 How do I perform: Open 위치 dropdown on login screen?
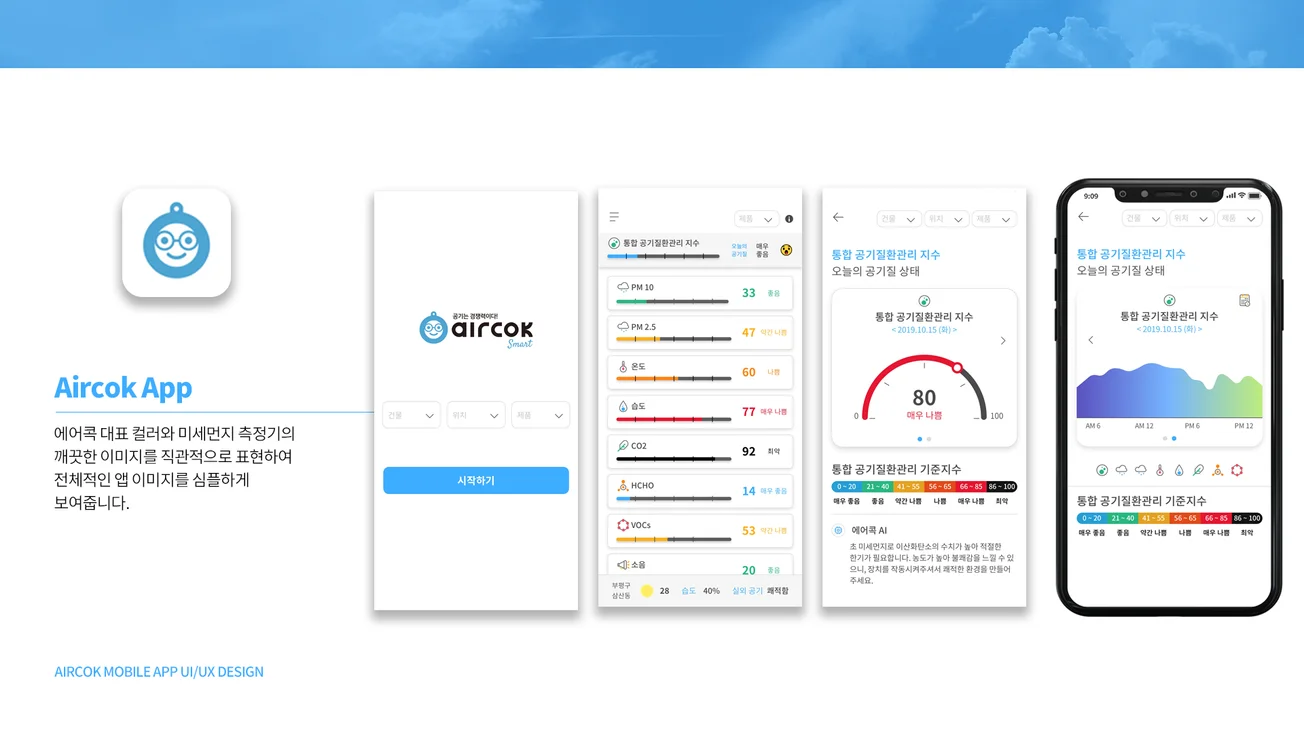click(476, 415)
